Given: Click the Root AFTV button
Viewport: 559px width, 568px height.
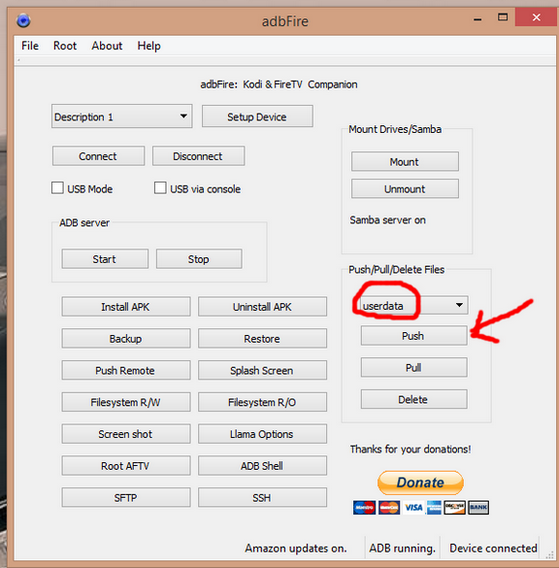Looking at the screenshot, I should click(x=126, y=465).
